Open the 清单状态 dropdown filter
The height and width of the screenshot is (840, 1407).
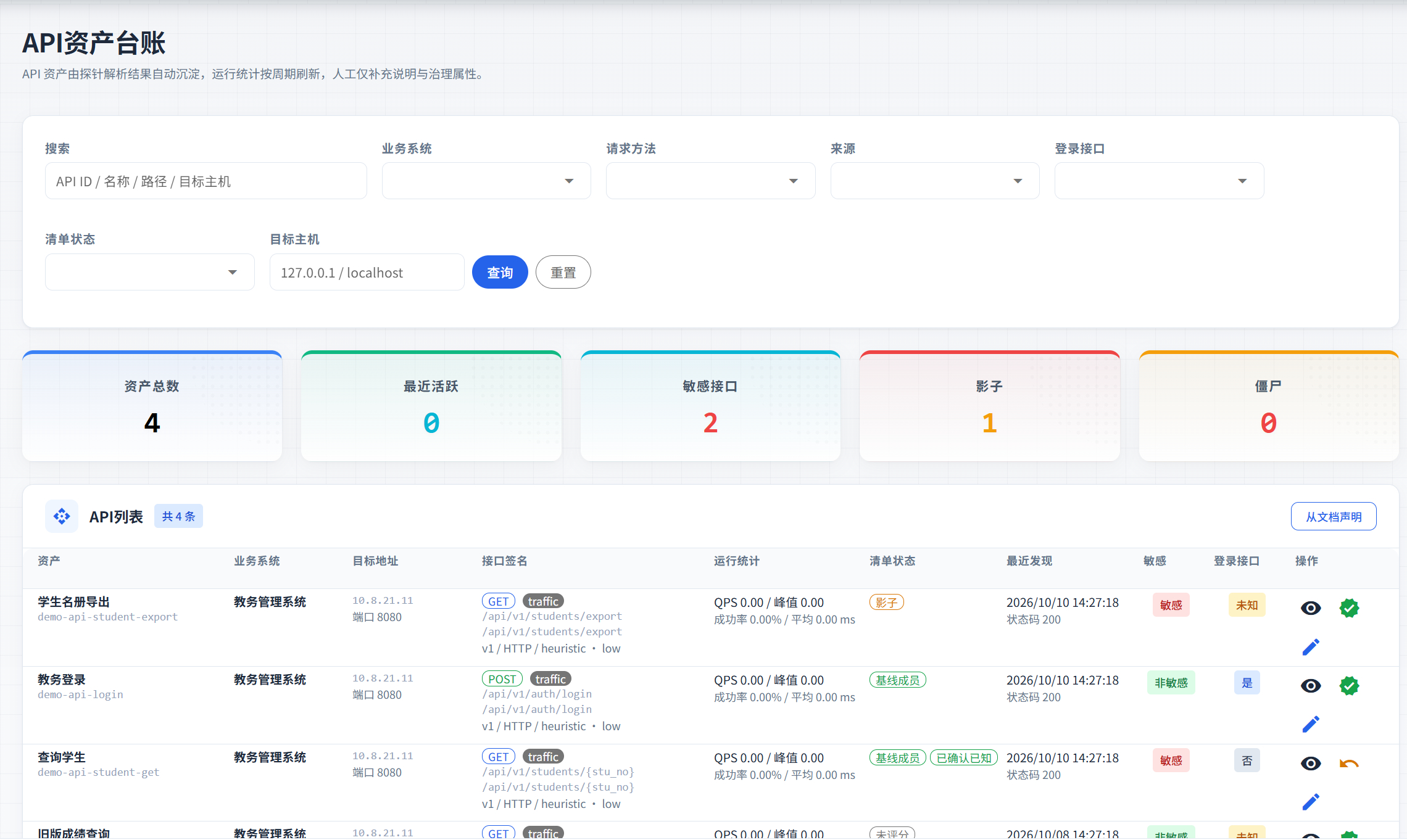coord(150,272)
